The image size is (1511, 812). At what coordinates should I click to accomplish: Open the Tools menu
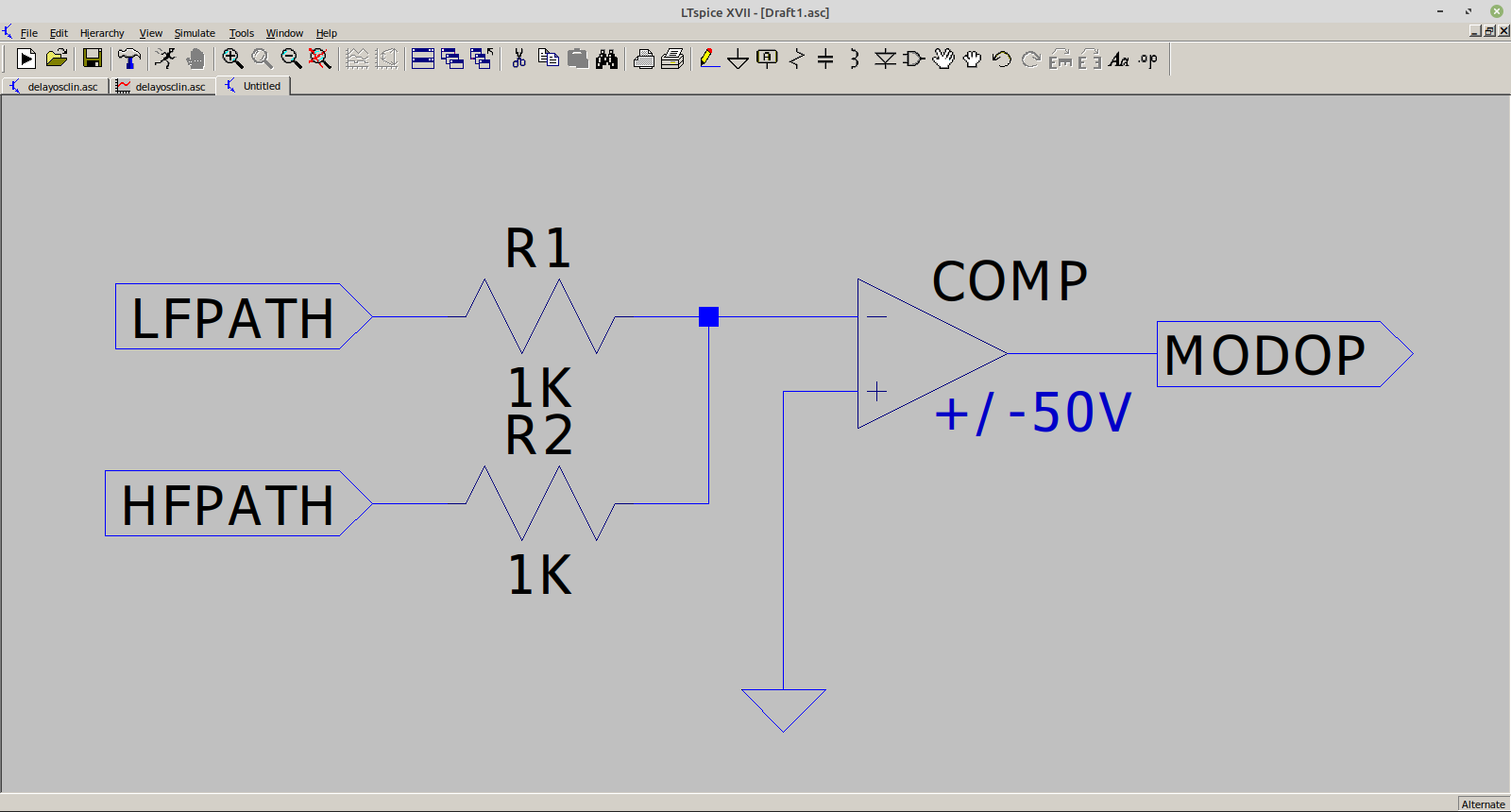coord(242,33)
